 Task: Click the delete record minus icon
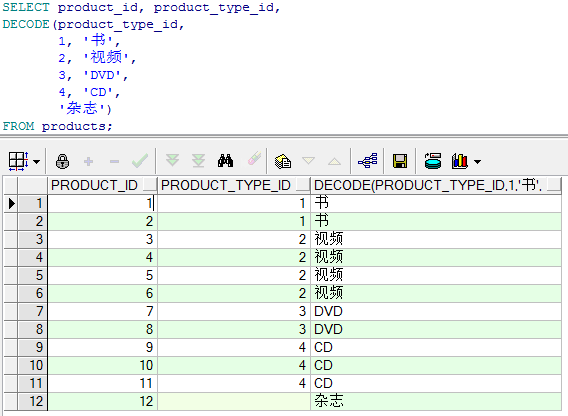click(x=114, y=161)
